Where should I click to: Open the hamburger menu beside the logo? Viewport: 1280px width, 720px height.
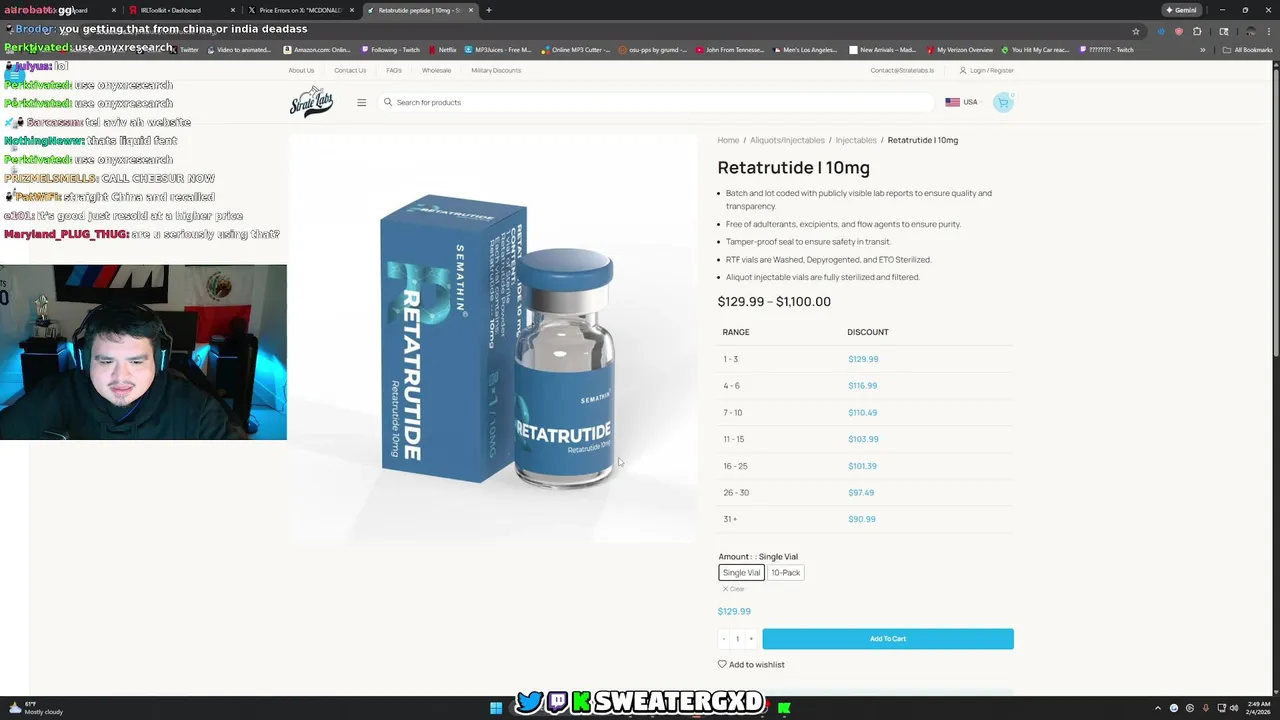coord(361,102)
